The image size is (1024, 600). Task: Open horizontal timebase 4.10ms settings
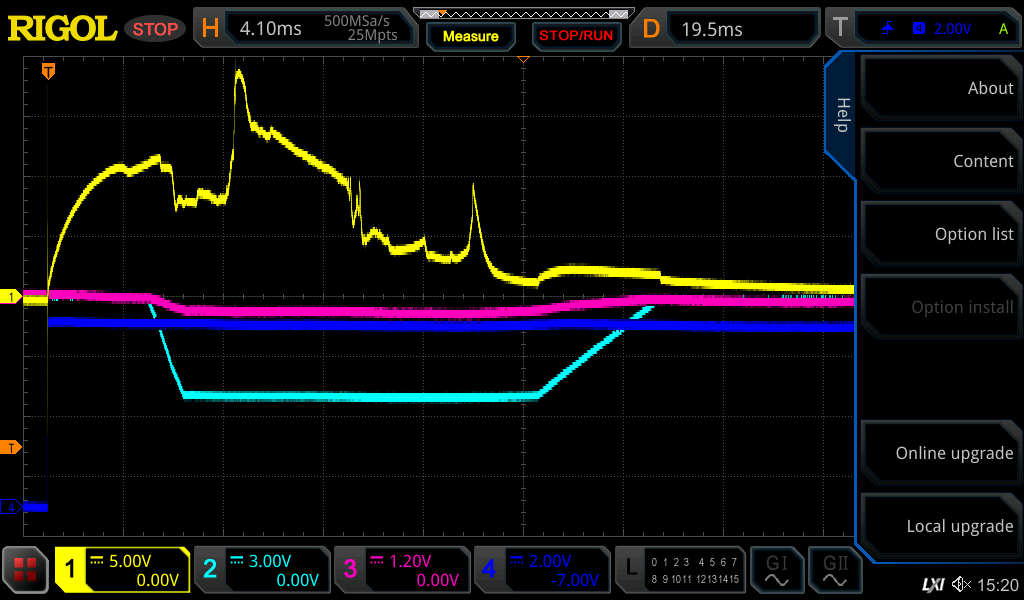pos(305,29)
